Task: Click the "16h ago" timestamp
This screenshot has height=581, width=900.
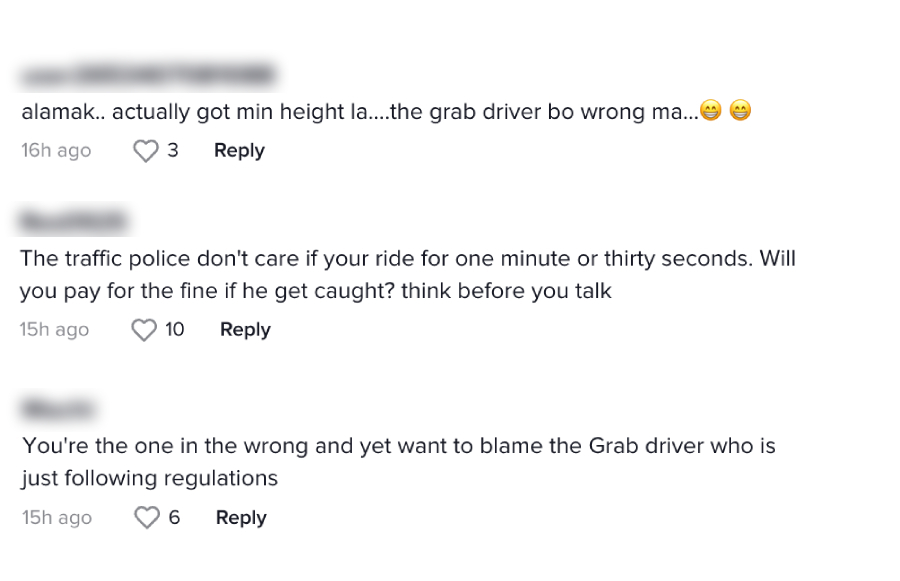Action: 56,151
